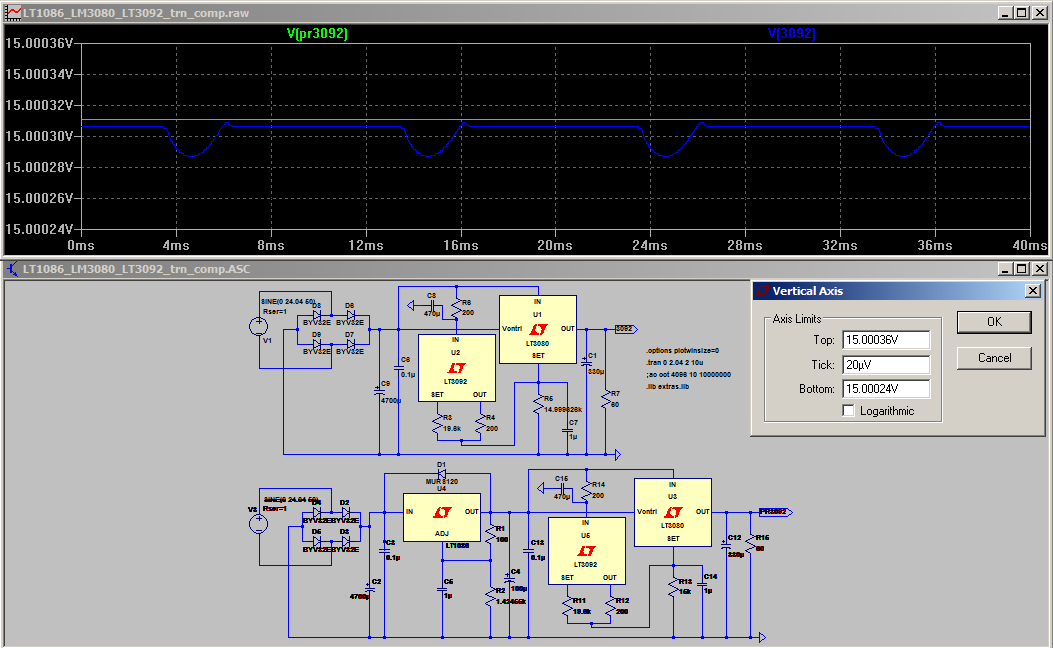1053x648 pixels.
Task: Click the 3092 output net label
Action: coord(626,329)
